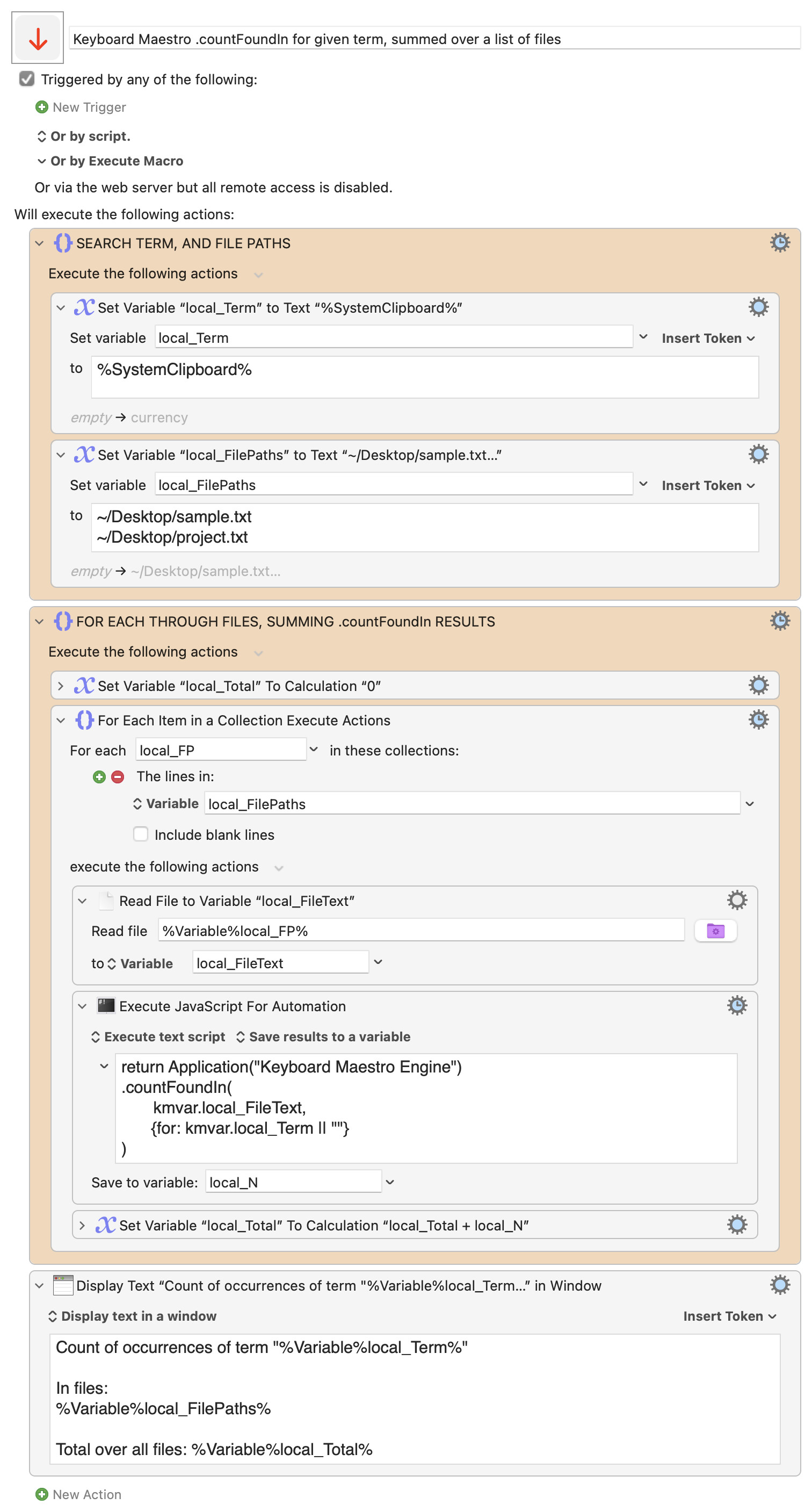The height and width of the screenshot is (1512, 812).
Task: Click the purple folder file chooser icon
Action: coord(715,930)
